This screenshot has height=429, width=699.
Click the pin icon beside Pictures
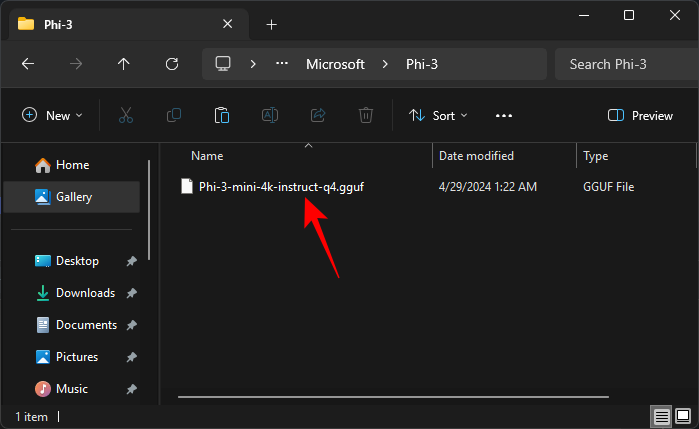pos(131,357)
